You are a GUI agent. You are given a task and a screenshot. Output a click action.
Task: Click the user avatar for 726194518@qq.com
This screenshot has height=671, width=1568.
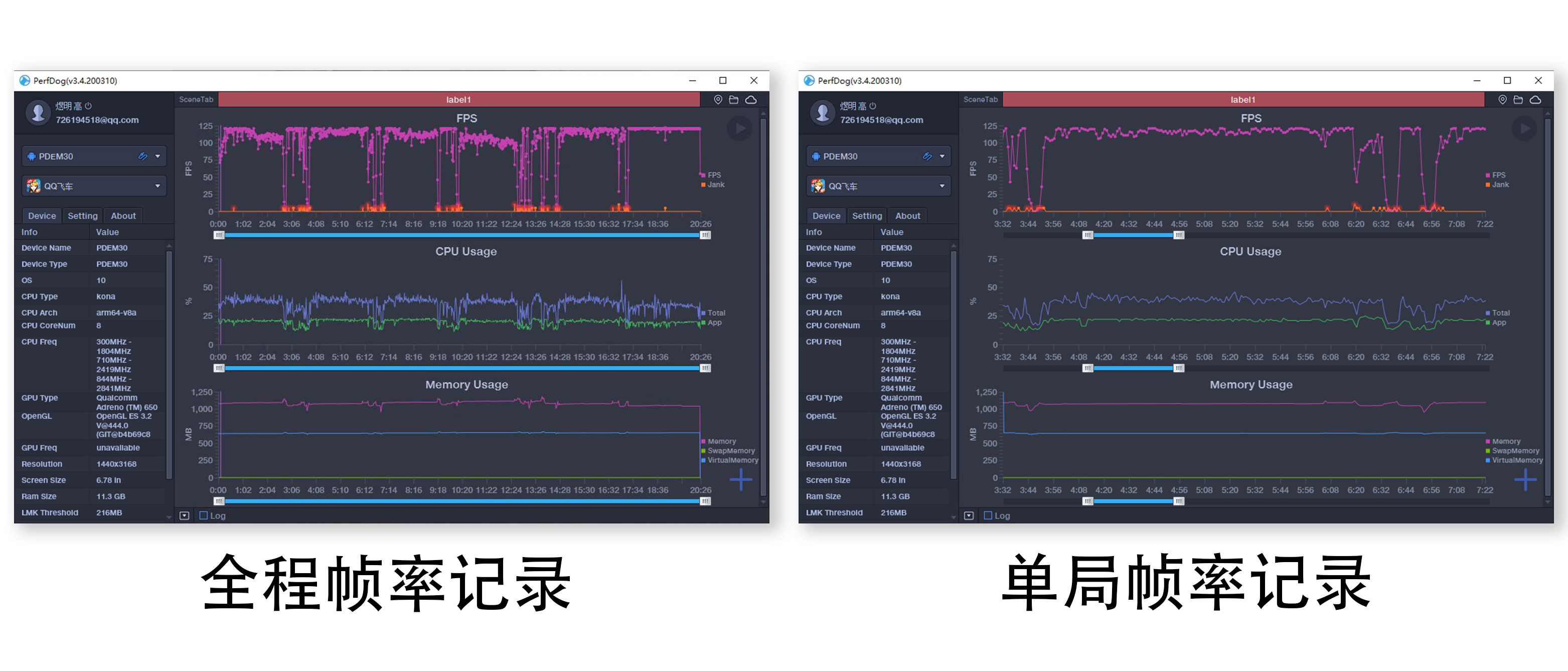(38, 112)
